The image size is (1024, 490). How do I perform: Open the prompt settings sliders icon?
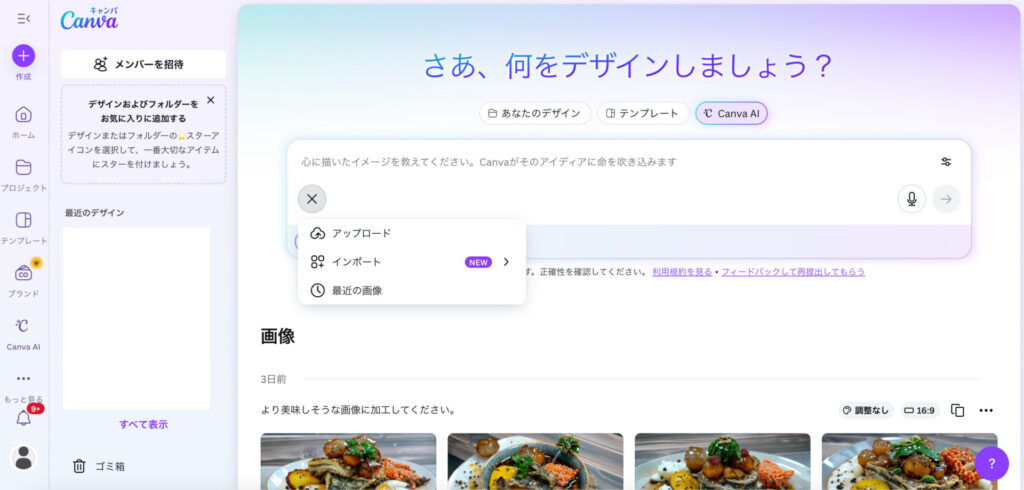(x=946, y=162)
